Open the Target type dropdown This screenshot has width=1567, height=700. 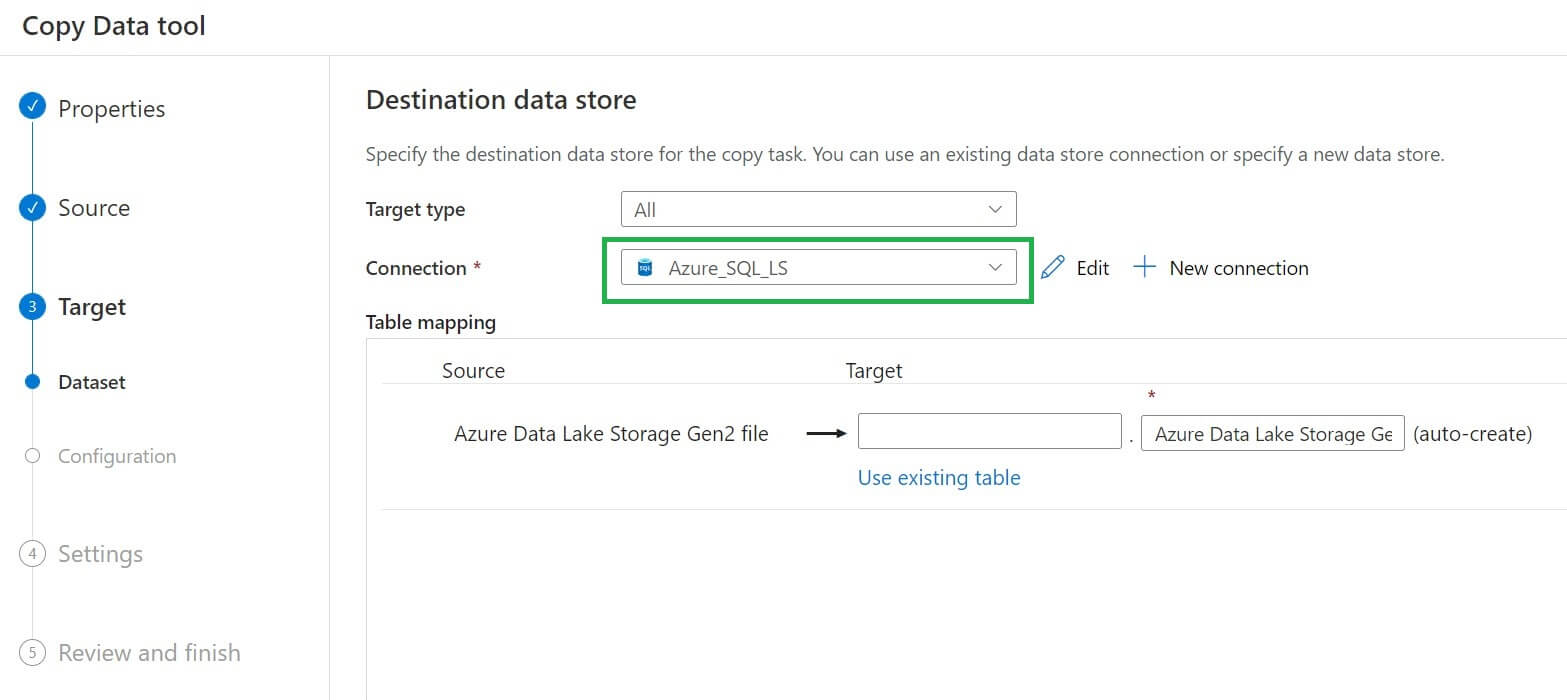tap(818, 210)
